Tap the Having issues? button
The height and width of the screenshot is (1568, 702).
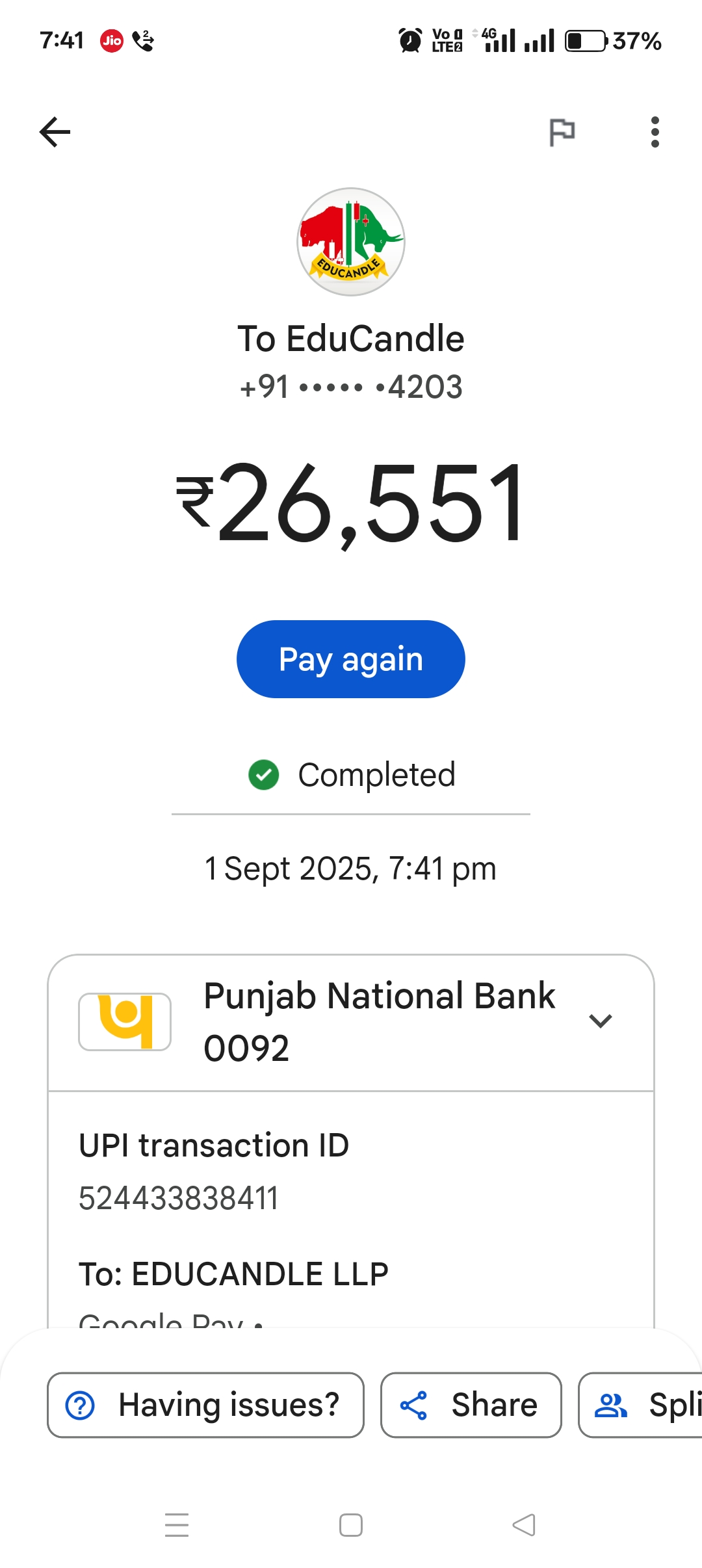click(205, 1405)
